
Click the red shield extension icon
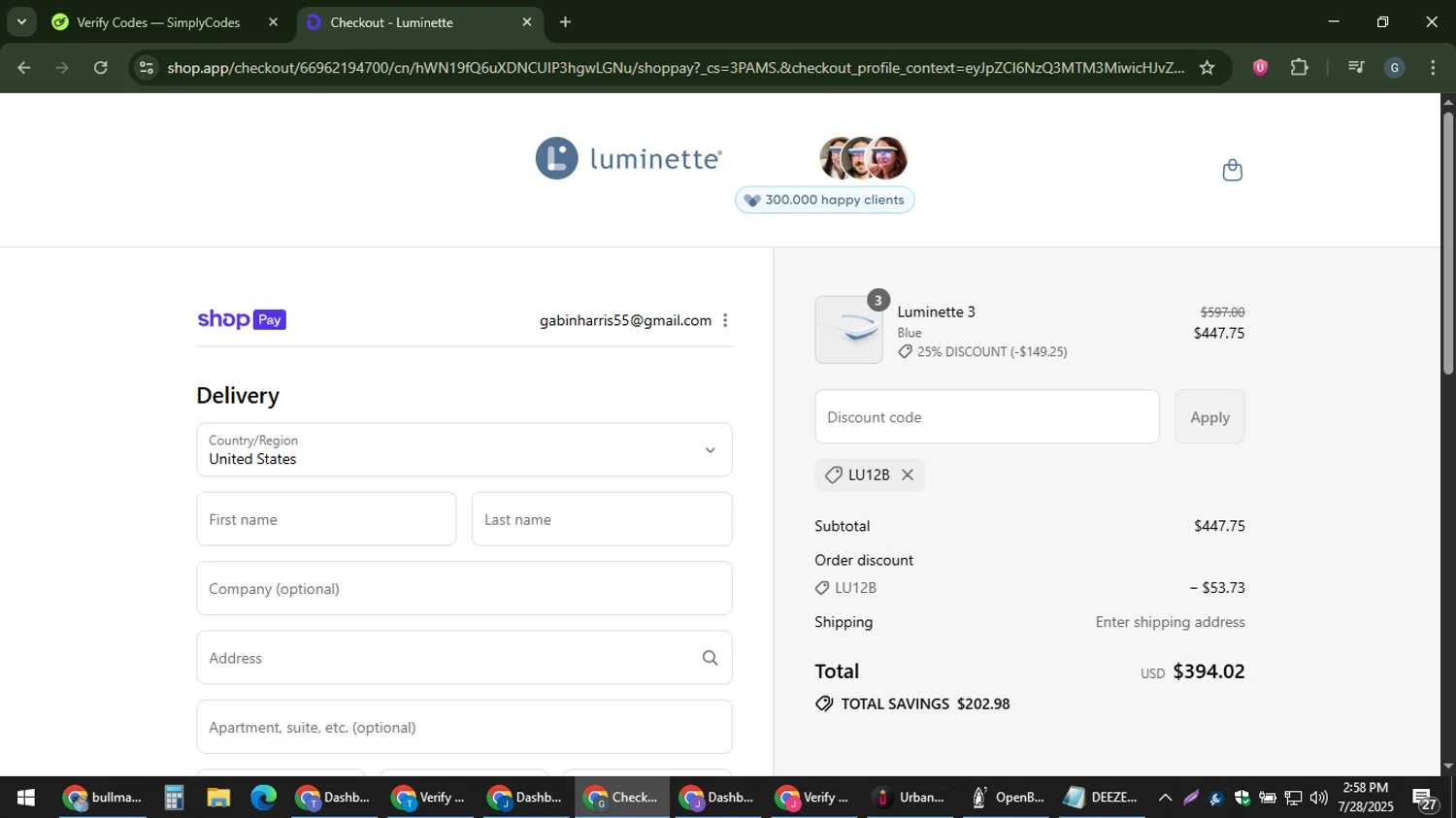click(x=1260, y=67)
